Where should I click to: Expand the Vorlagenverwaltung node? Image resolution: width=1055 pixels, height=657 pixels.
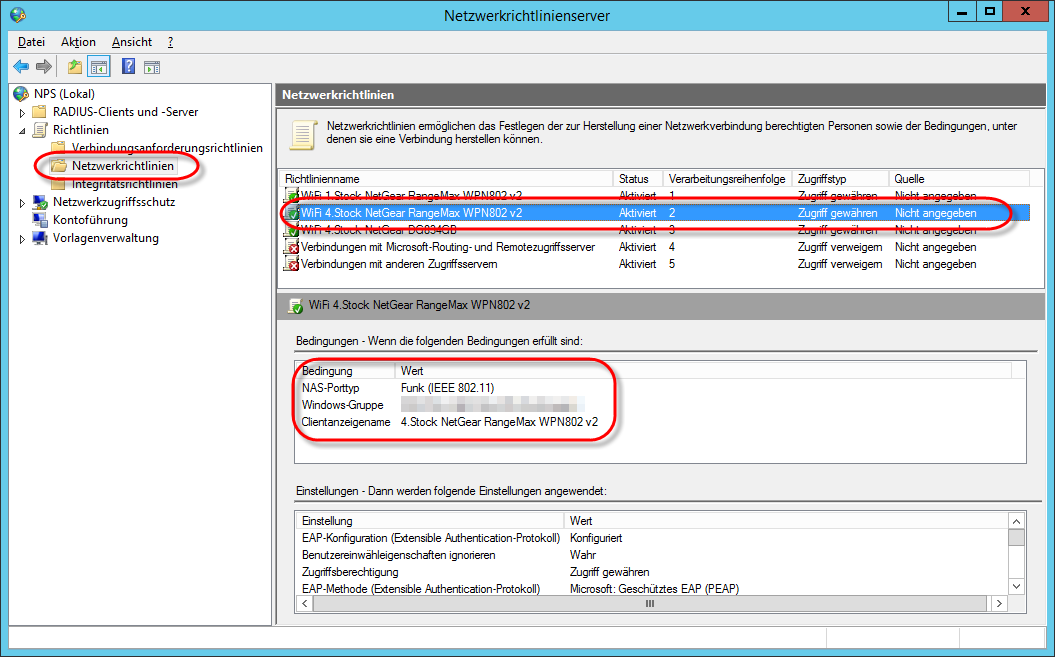click(x=22, y=238)
